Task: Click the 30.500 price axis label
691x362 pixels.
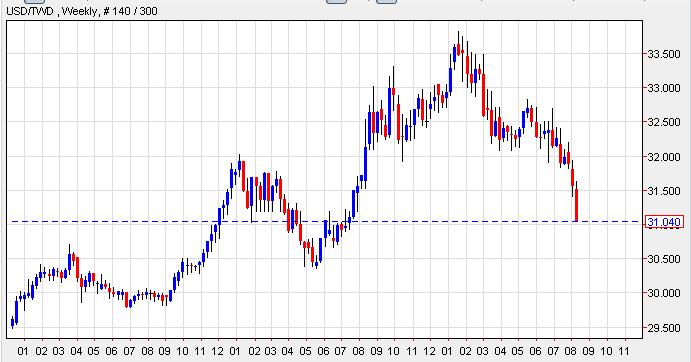Action: [664, 259]
